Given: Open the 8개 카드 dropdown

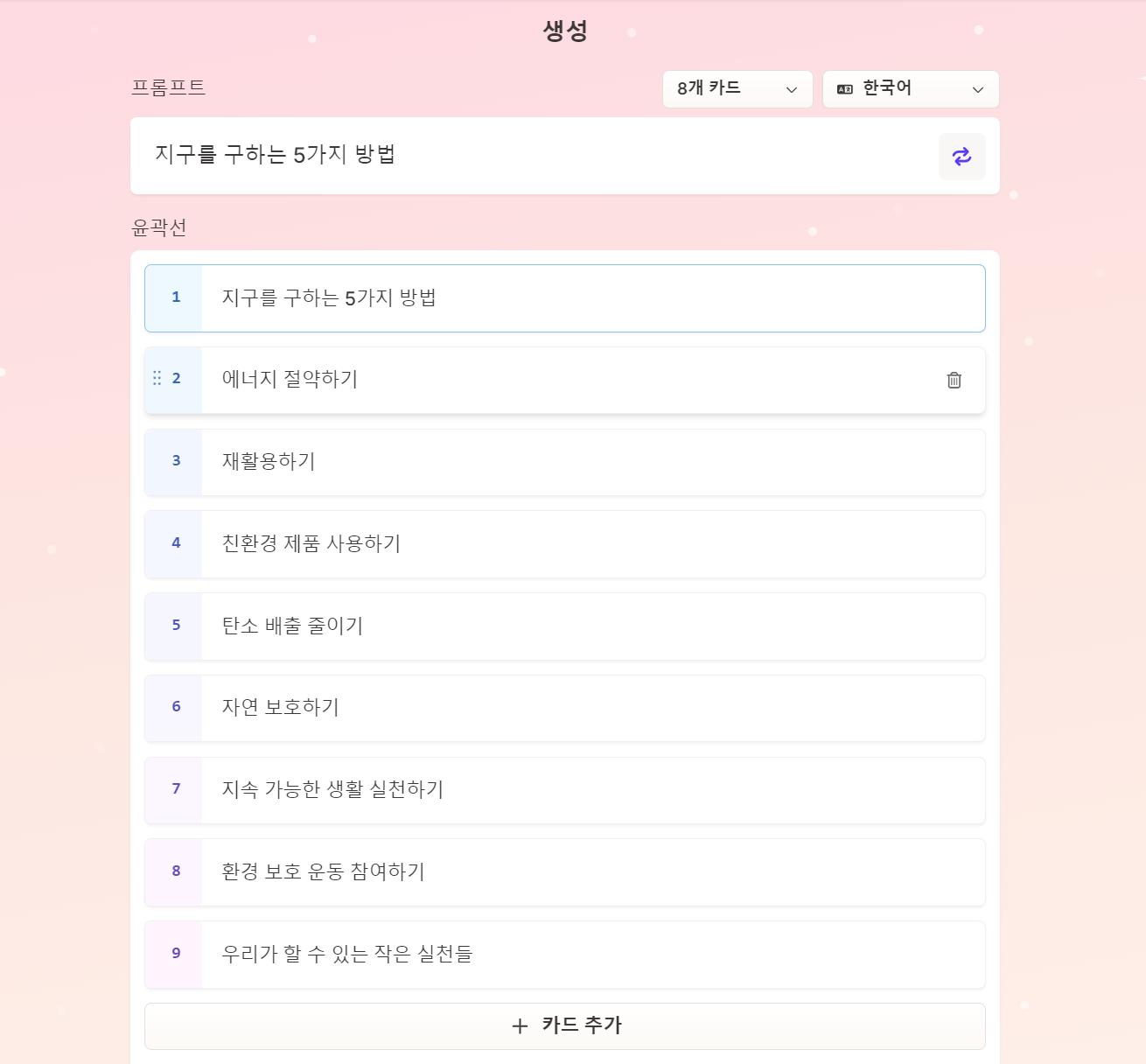Looking at the screenshot, I should 737,89.
